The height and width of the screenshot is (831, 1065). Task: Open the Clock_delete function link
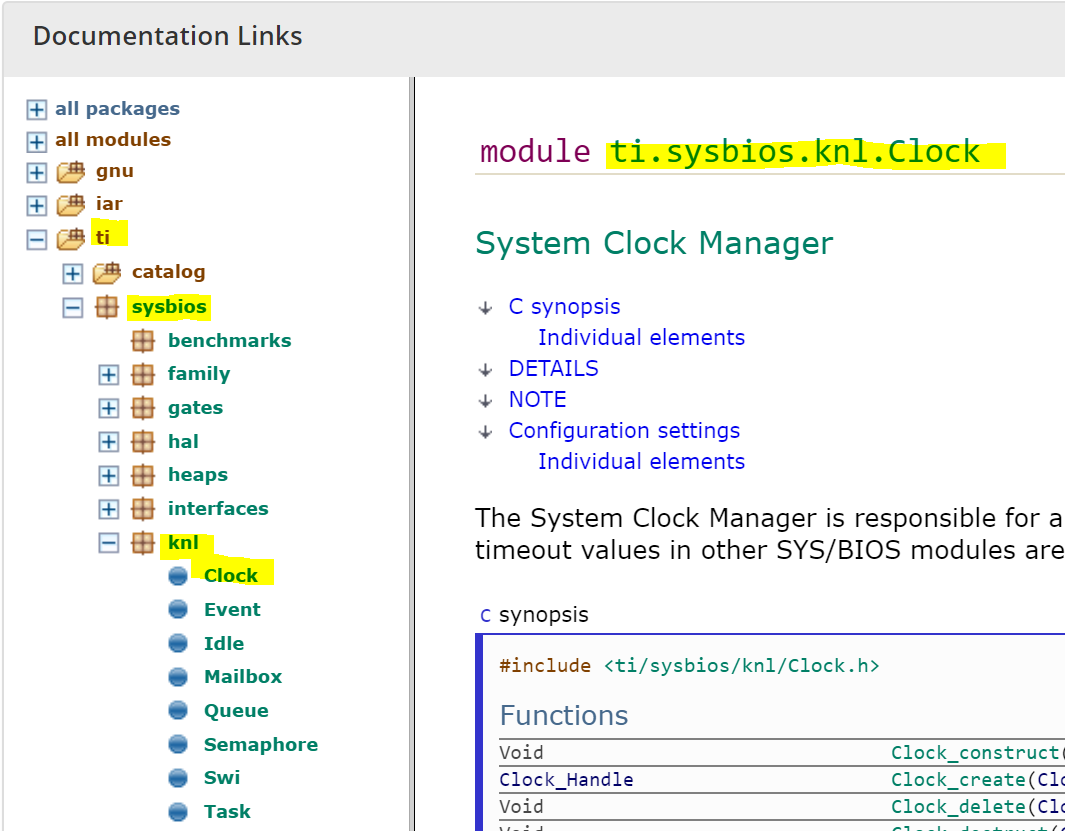[958, 807]
